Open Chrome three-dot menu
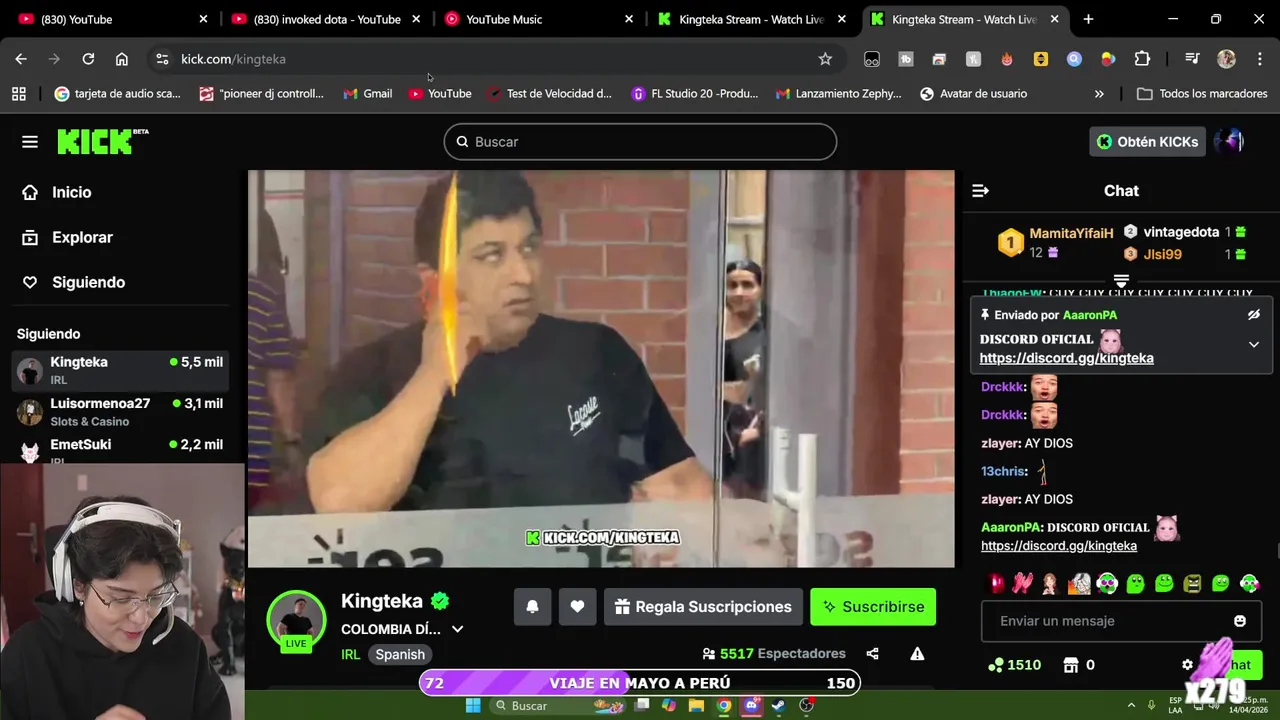The height and width of the screenshot is (720, 1280). [1259, 59]
